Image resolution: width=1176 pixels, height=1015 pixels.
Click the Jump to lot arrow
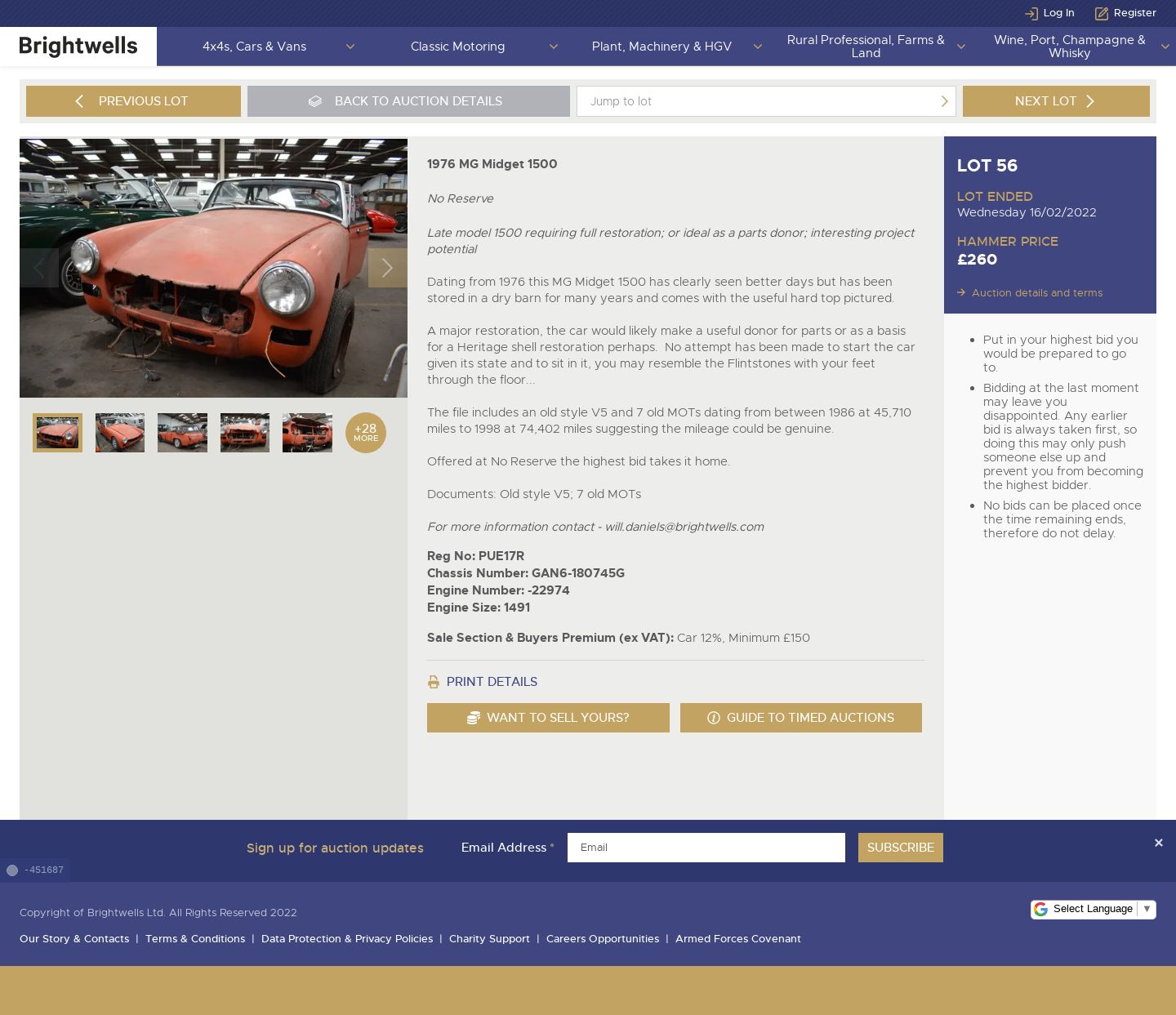944,101
